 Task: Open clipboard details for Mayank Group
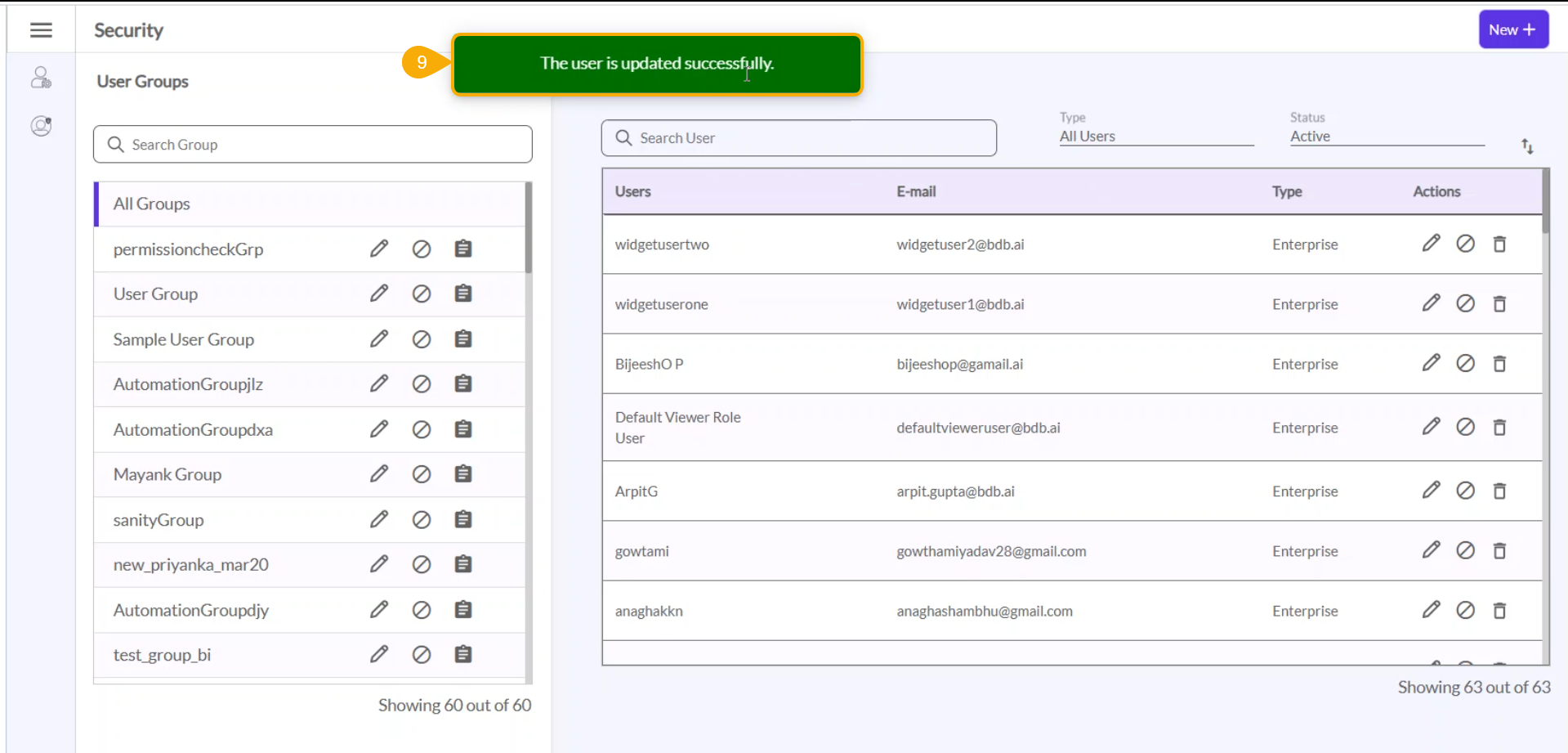463,474
